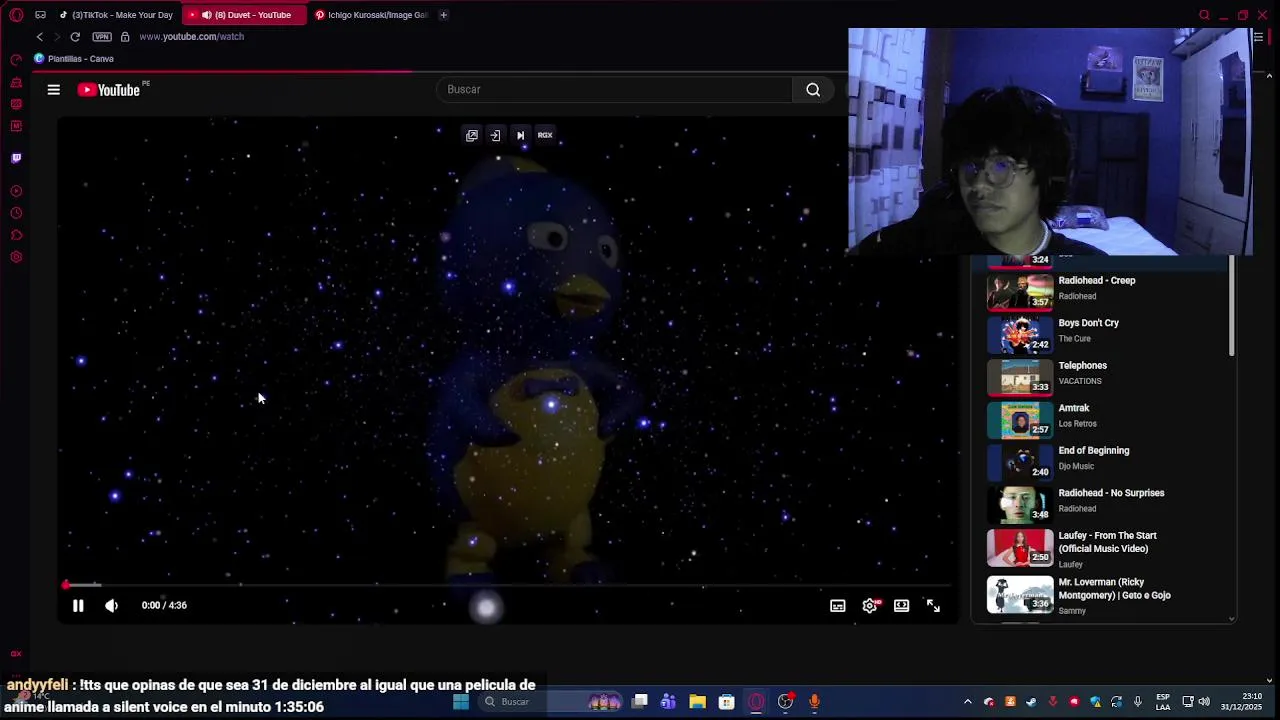Image resolution: width=1280 pixels, height=720 pixels.
Task: Open Microsoft Teams from the taskbar
Action: tap(668, 702)
